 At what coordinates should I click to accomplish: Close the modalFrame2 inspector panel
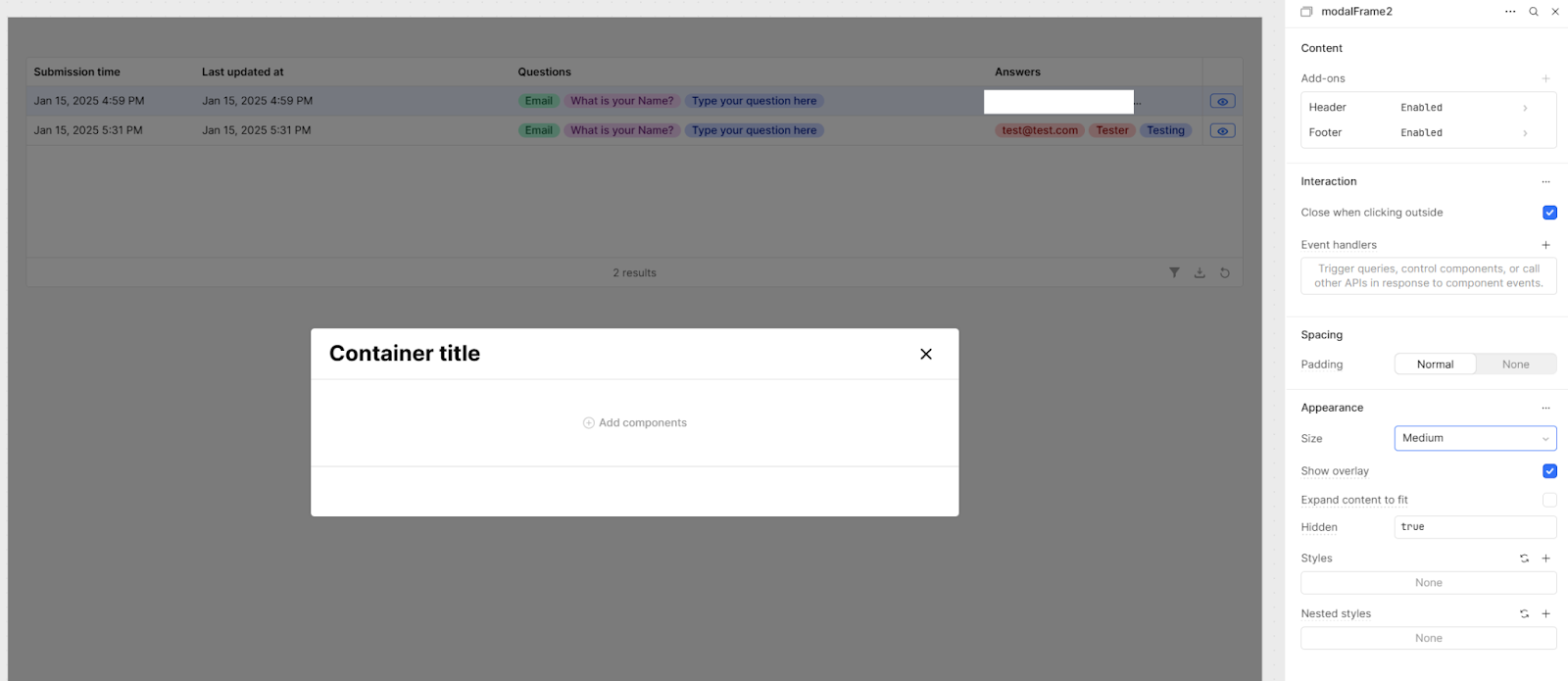pyautogui.click(x=1555, y=12)
